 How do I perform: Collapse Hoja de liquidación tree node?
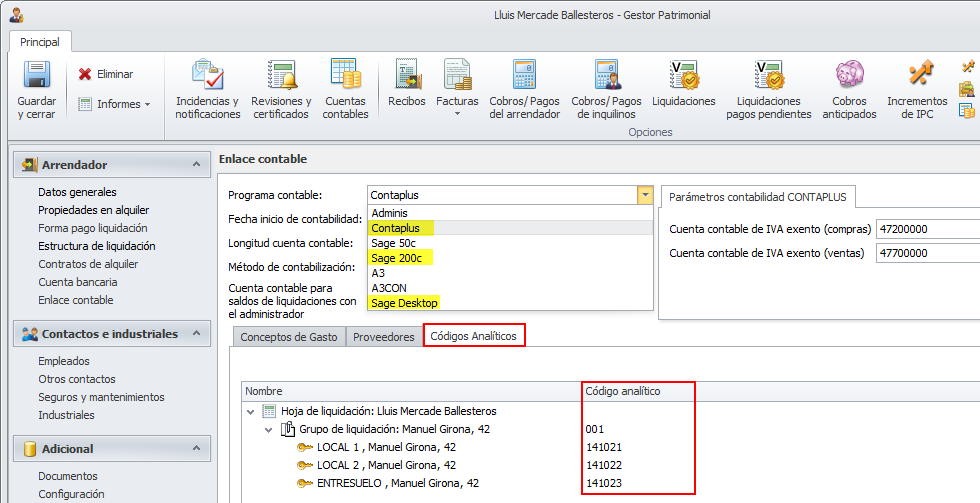[250, 411]
